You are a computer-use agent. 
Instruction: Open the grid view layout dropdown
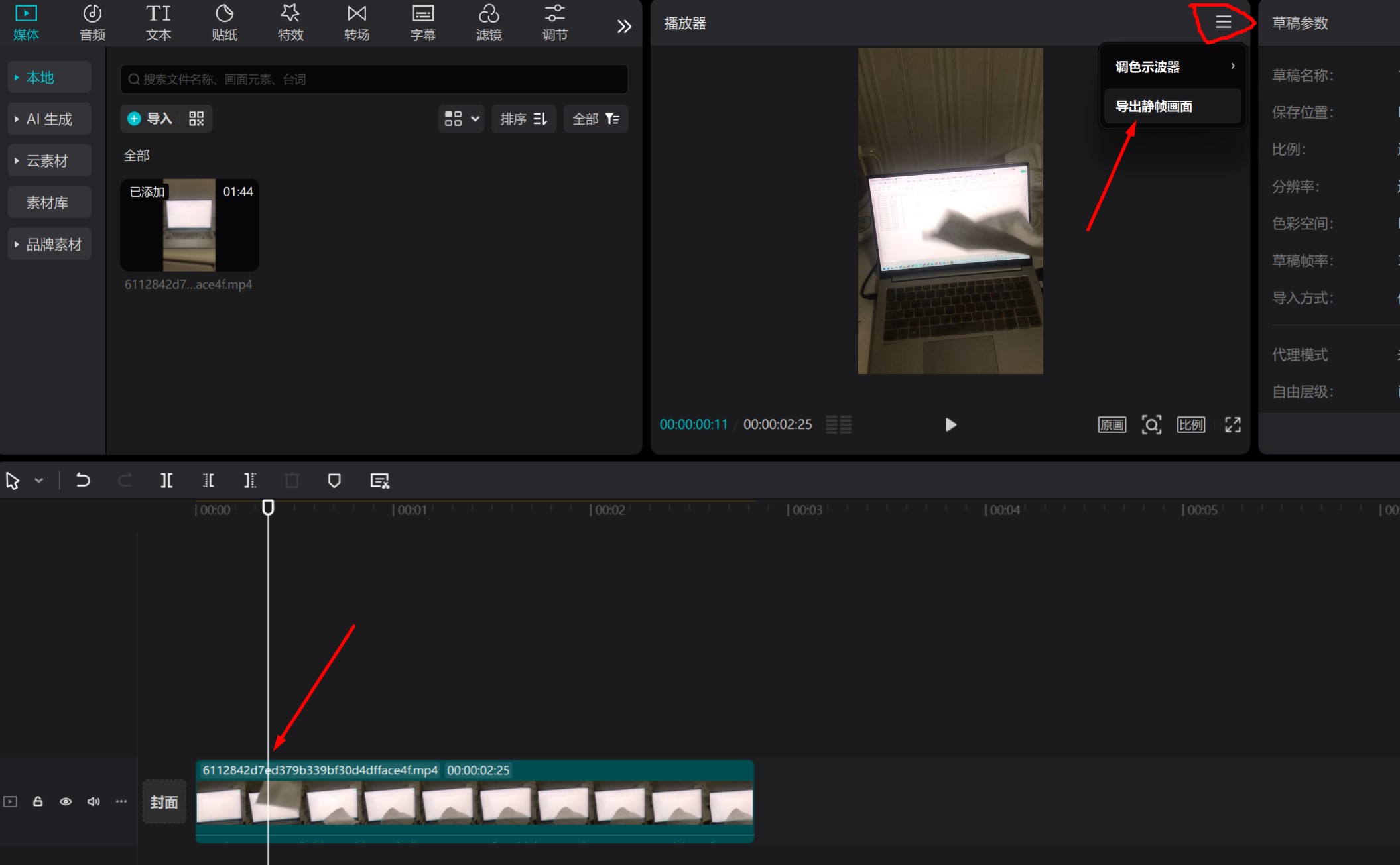[x=461, y=119]
